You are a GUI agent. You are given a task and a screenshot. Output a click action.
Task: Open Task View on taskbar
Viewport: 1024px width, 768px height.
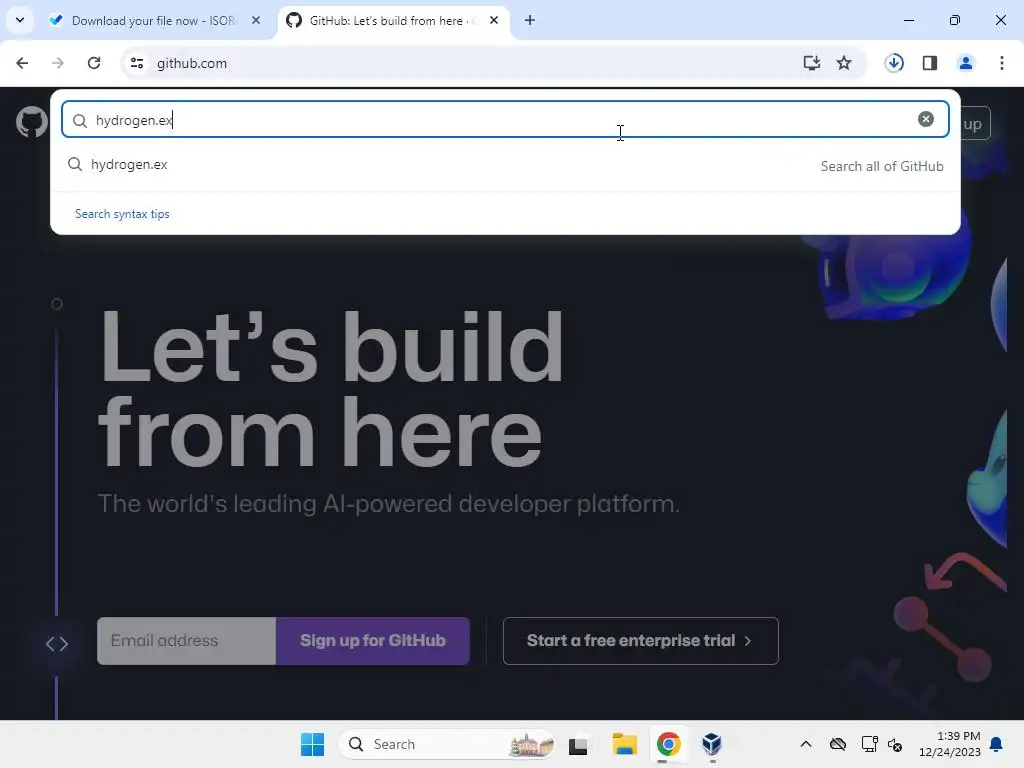pyautogui.click(x=578, y=745)
